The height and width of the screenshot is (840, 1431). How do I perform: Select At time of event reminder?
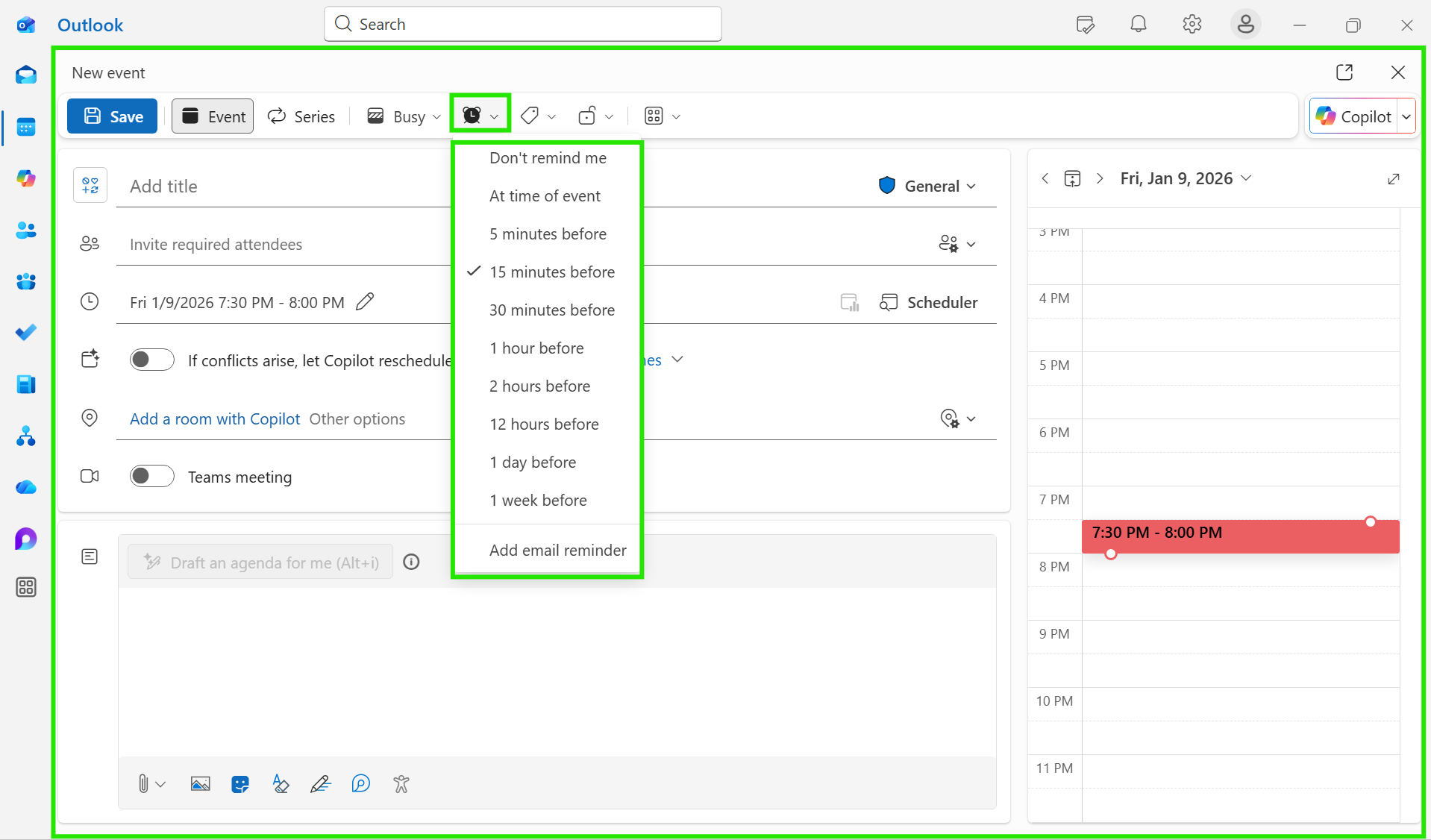coord(547,195)
